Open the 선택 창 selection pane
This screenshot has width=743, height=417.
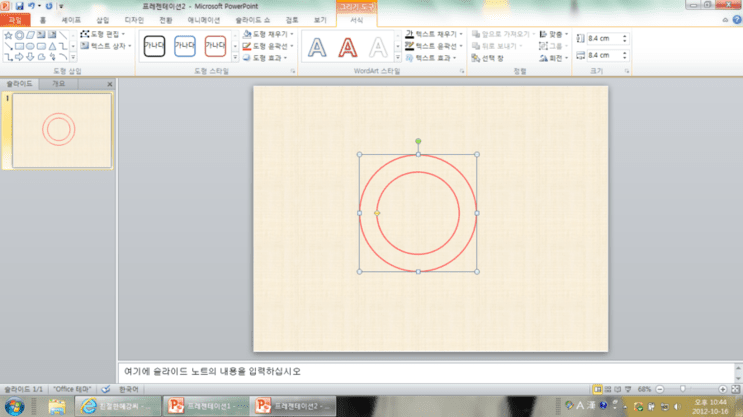click(488, 58)
